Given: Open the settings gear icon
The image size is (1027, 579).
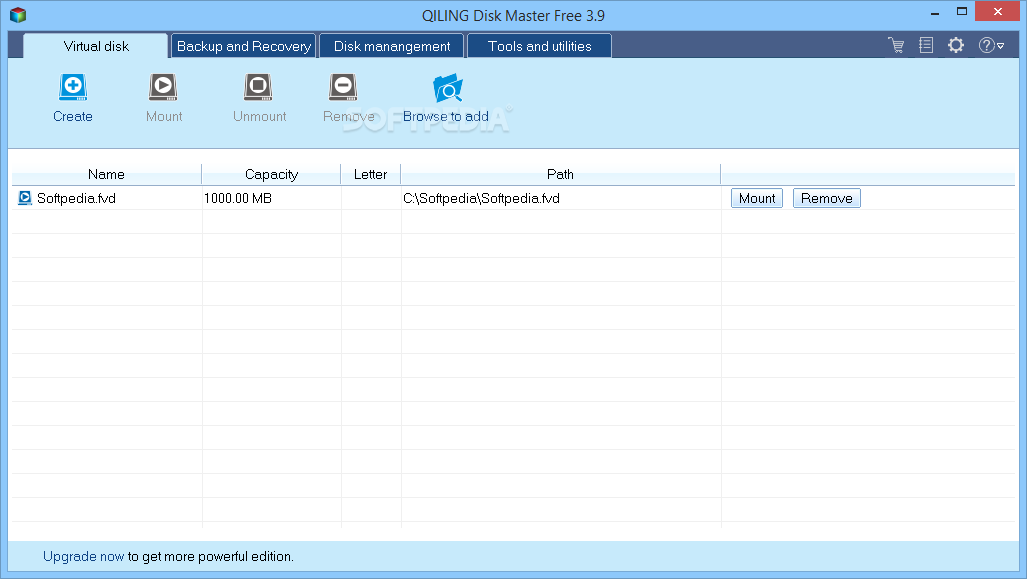Looking at the screenshot, I should [956, 45].
